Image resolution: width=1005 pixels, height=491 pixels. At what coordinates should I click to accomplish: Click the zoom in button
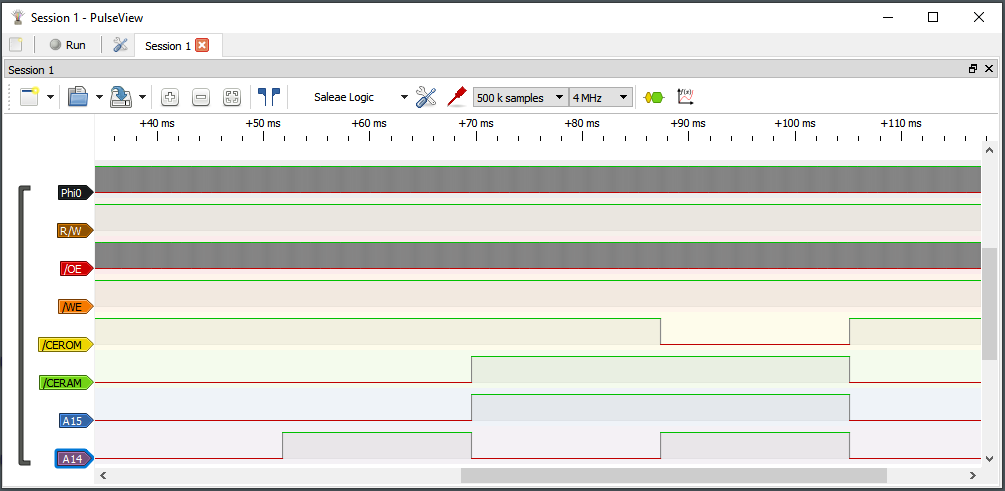click(170, 97)
